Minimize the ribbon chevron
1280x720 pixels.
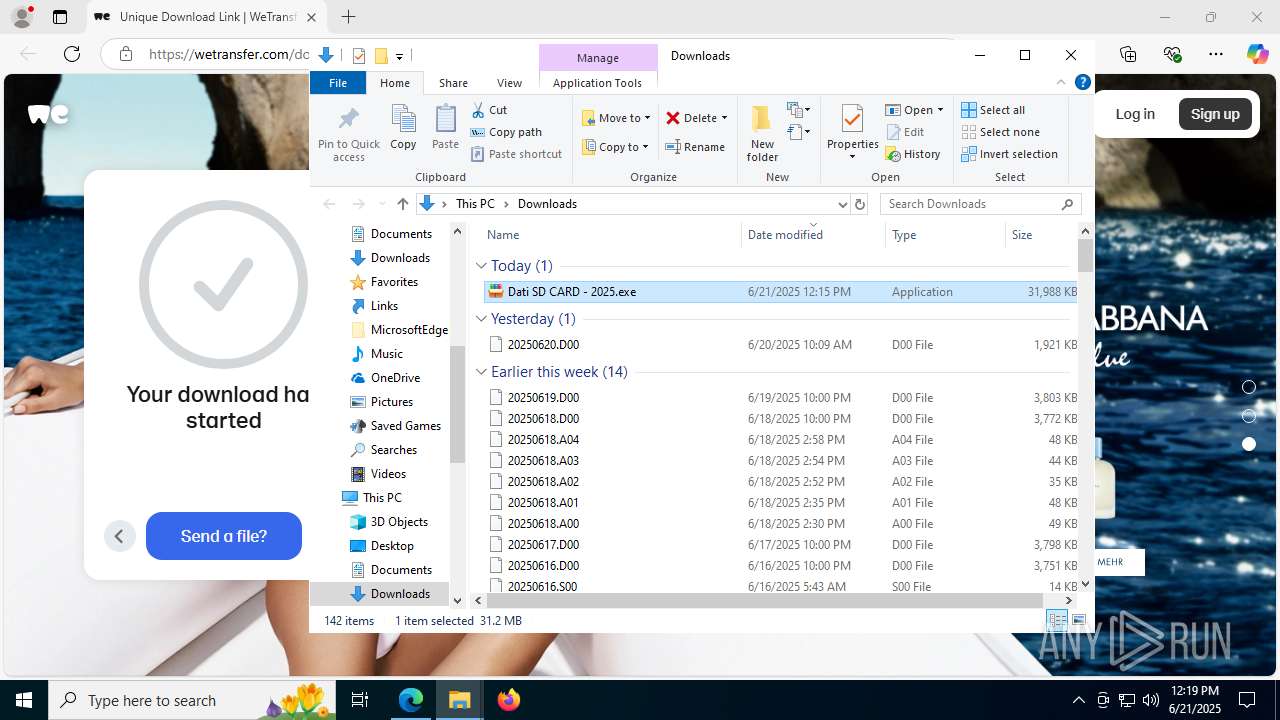tap(1061, 83)
